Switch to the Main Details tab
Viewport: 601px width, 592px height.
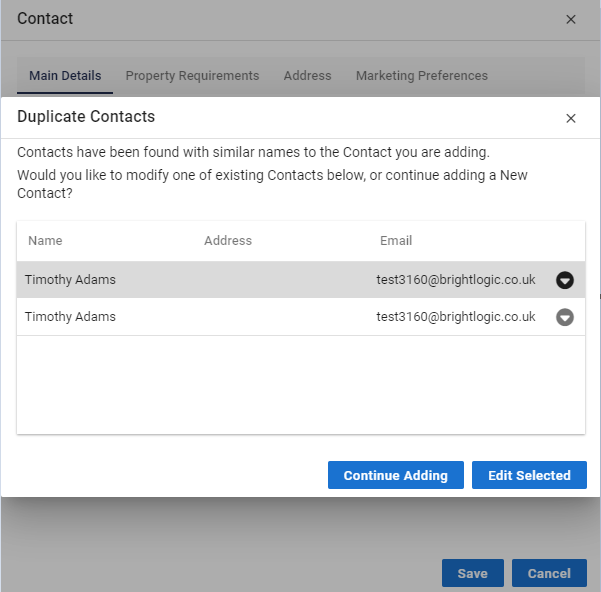coord(65,75)
